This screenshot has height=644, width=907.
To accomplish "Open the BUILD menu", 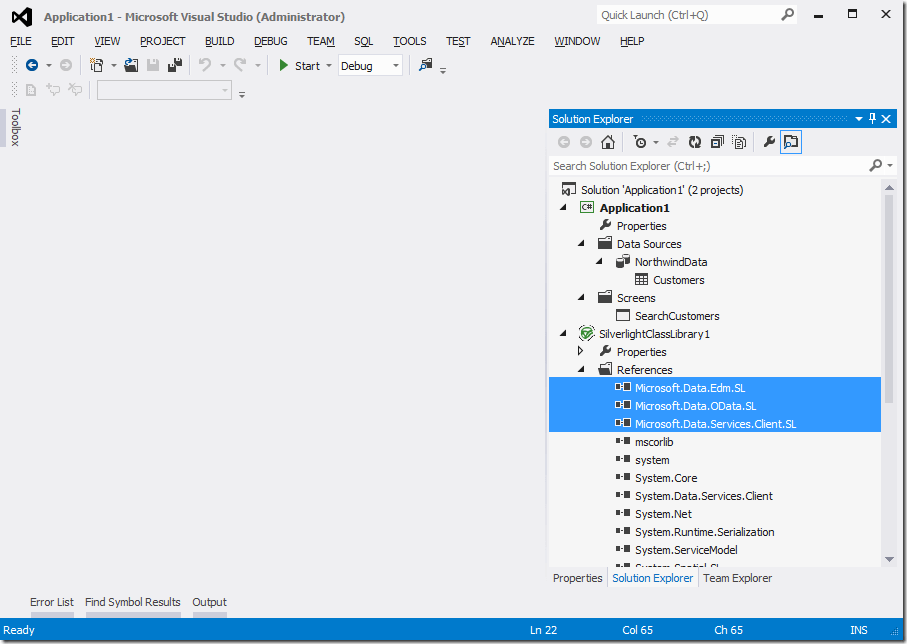I will click(220, 41).
